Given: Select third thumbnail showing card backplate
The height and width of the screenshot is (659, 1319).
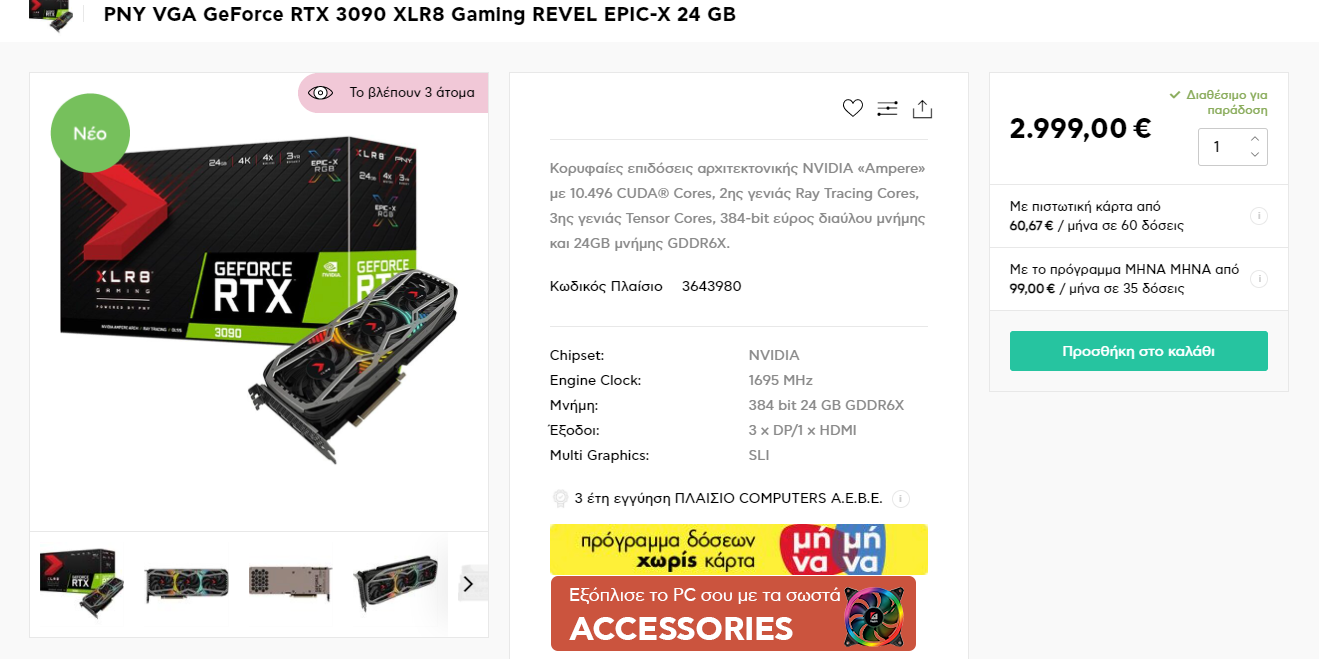Looking at the screenshot, I should coord(291,584).
